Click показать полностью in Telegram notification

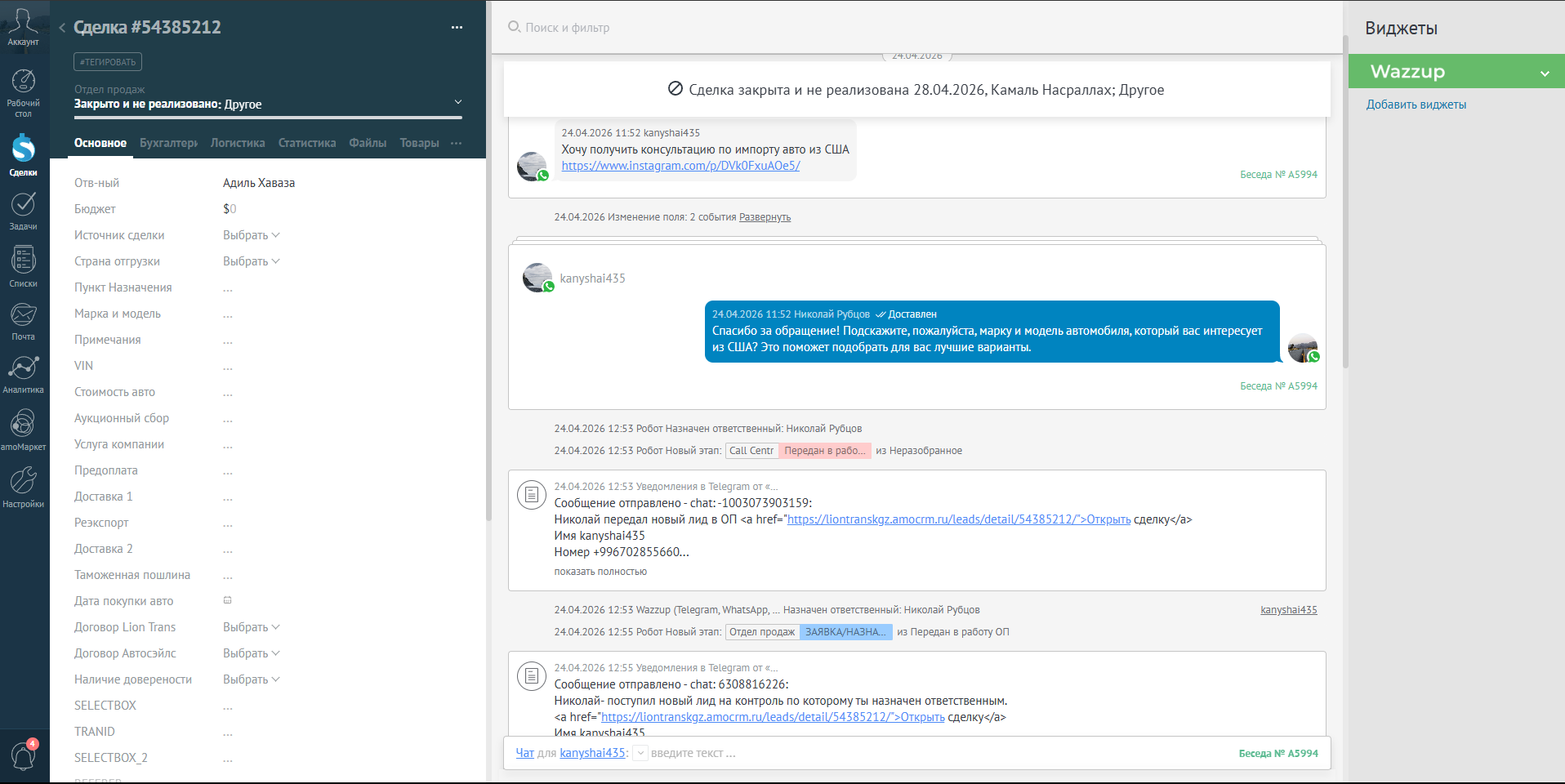point(600,572)
